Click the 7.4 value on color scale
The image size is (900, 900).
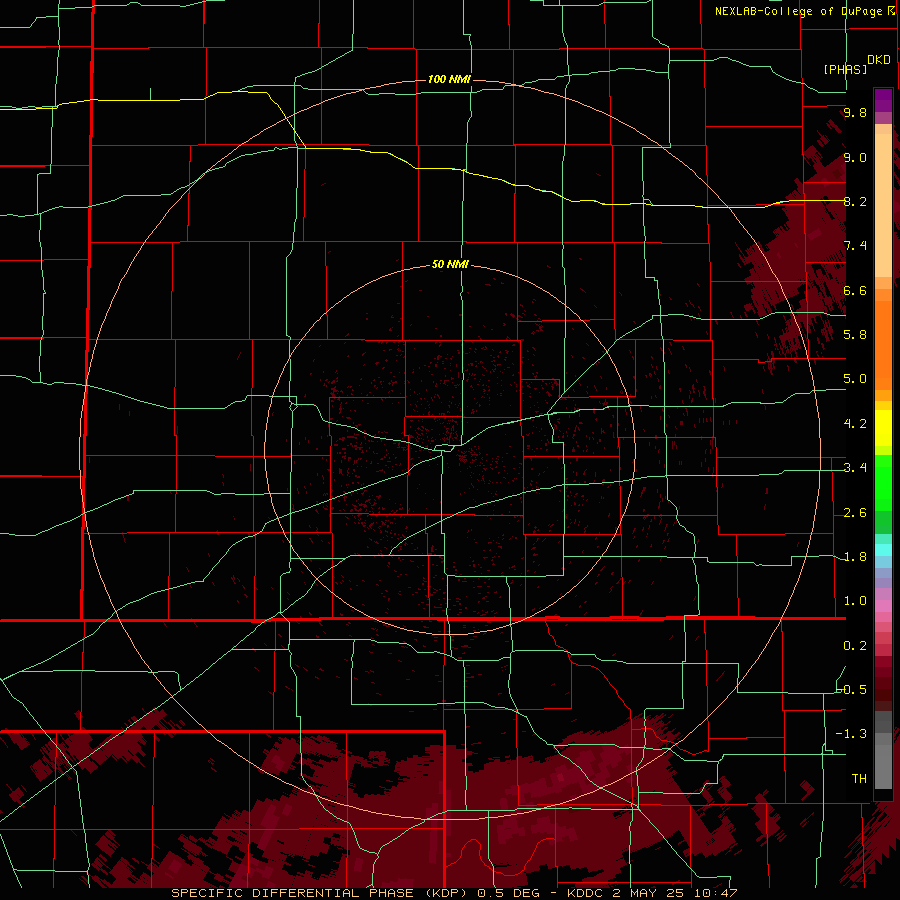855,246
